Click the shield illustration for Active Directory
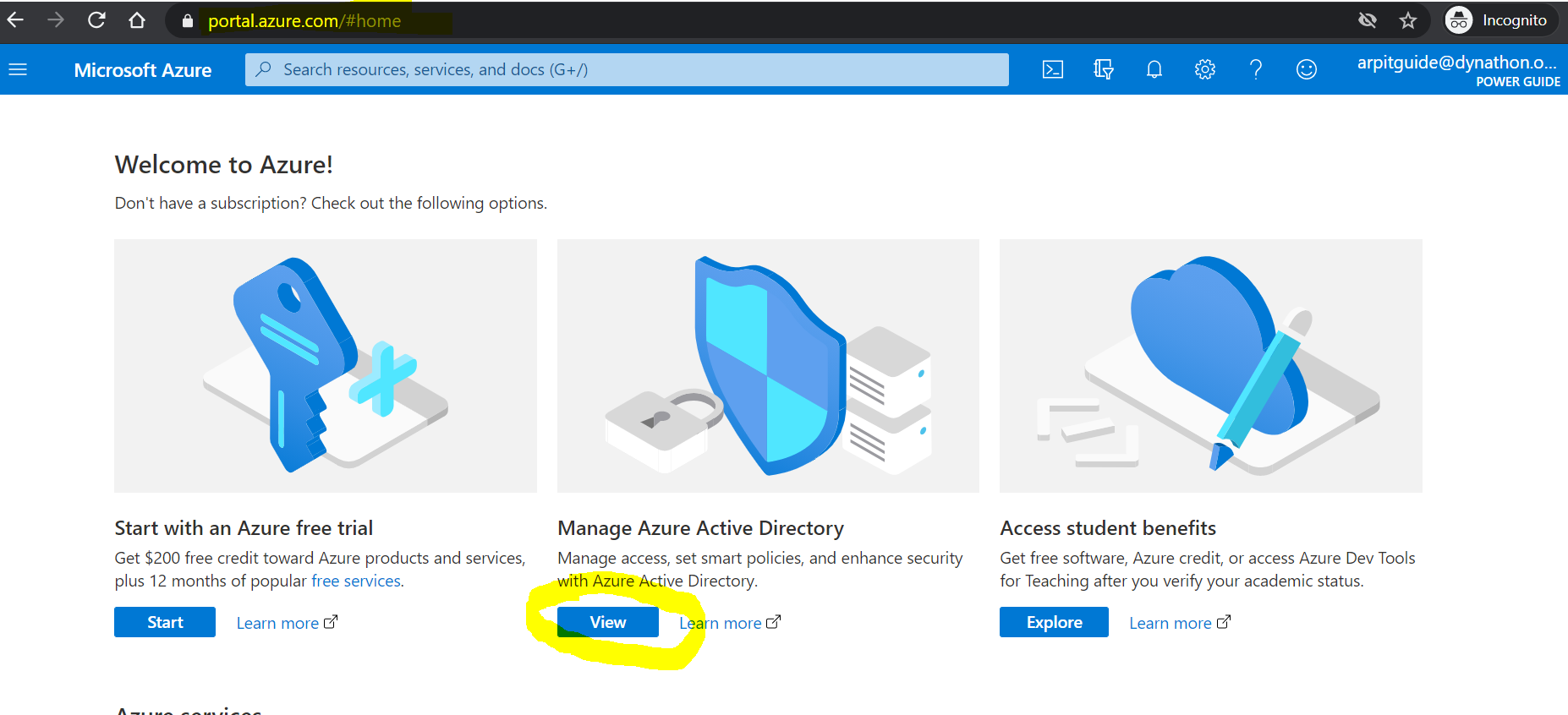The width and height of the screenshot is (1568, 715). pos(768,366)
